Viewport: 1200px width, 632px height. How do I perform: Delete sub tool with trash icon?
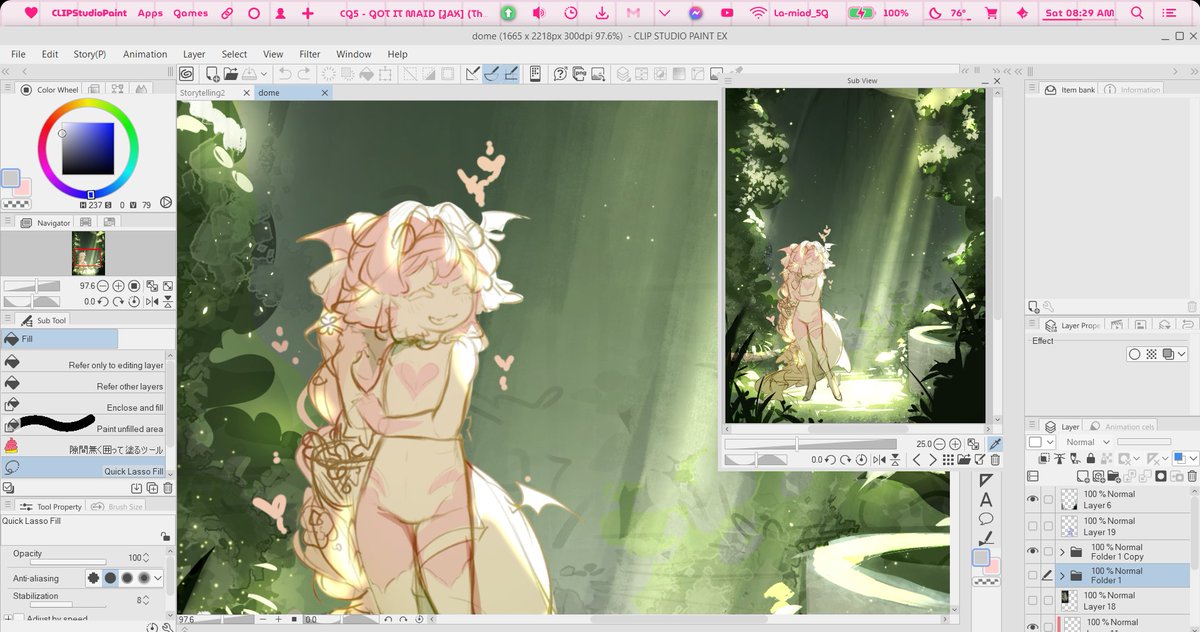click(x=168, y=488)
